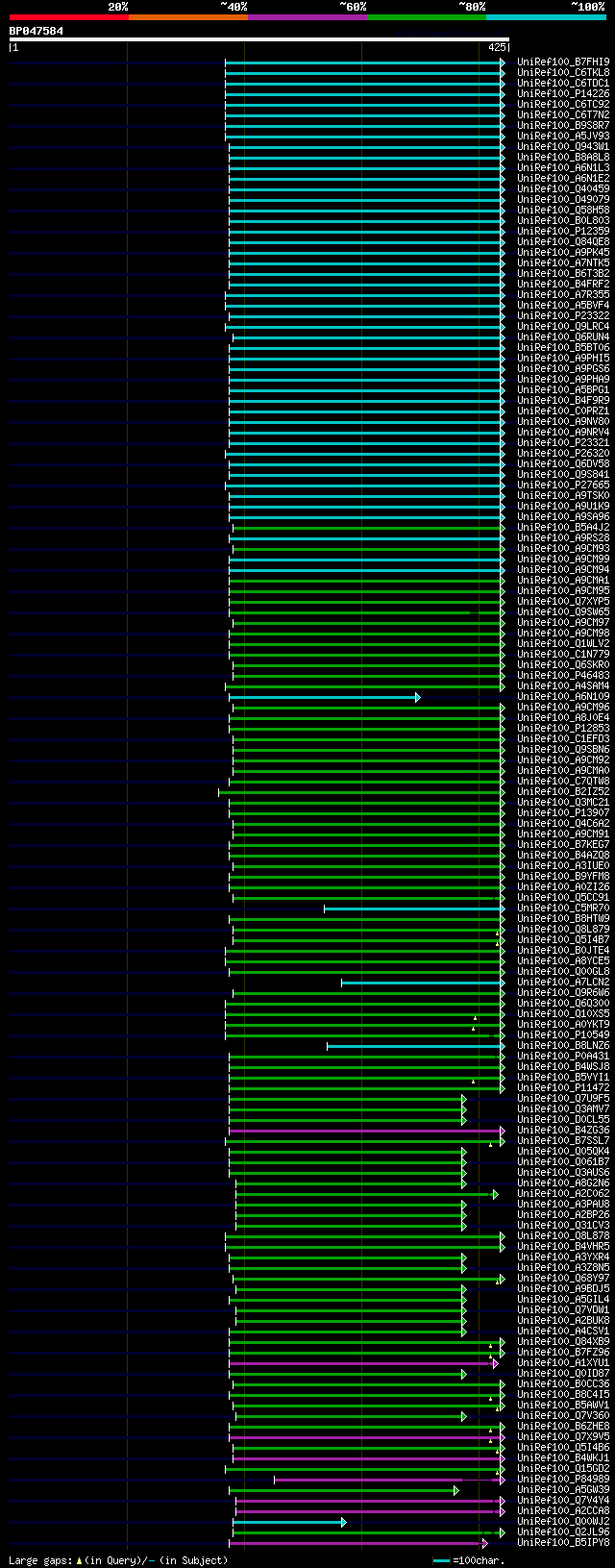The height and width of the screenshot is (1568, 615).
Task: Select the UniRef100_A8YCE5 label
Action: click(563, 960)
